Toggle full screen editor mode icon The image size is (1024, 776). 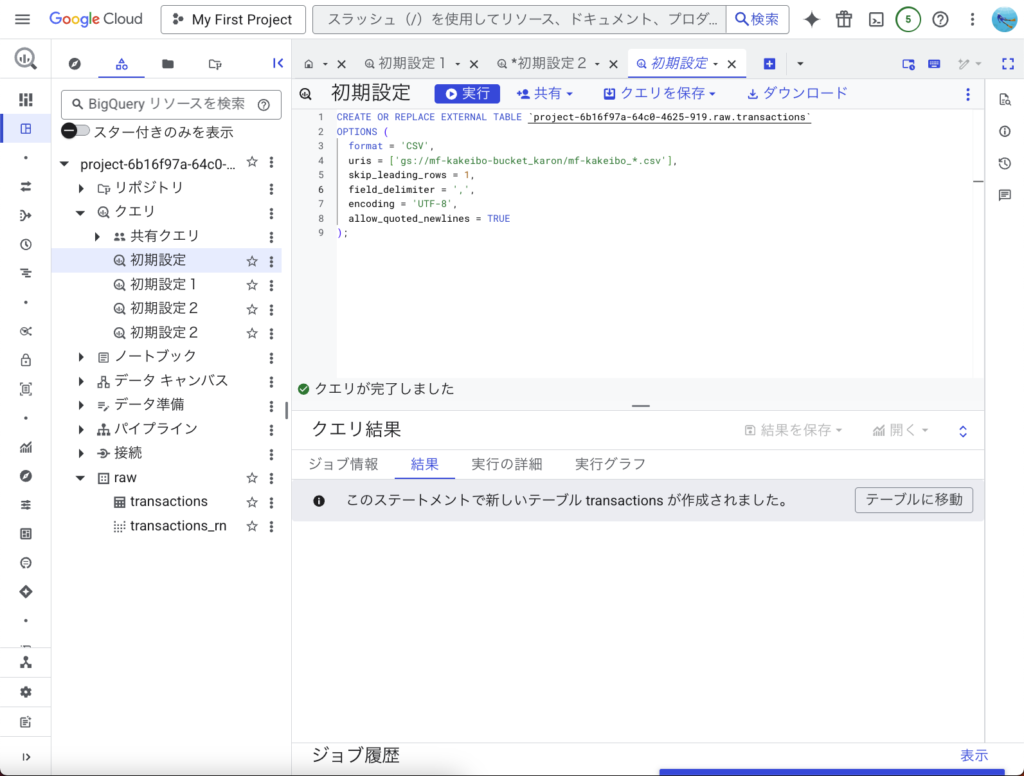point(1007,63)
